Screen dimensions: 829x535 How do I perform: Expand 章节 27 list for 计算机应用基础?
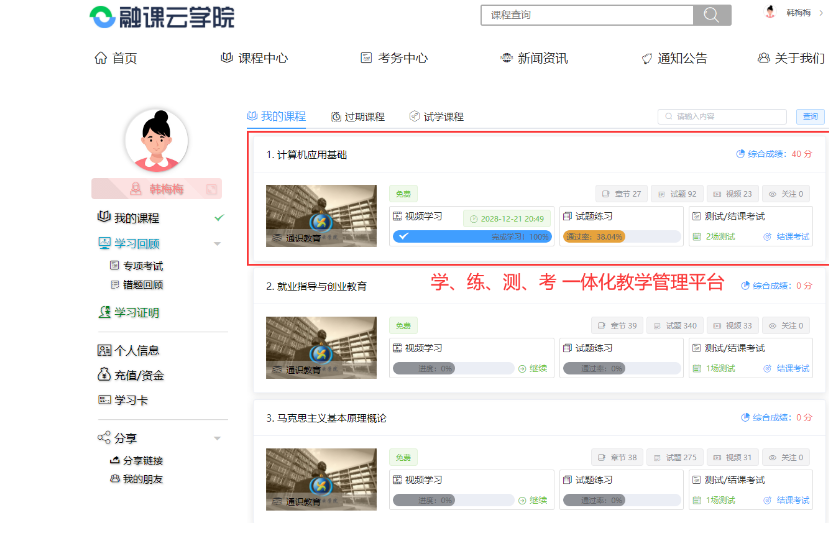(x=620, y=194)
